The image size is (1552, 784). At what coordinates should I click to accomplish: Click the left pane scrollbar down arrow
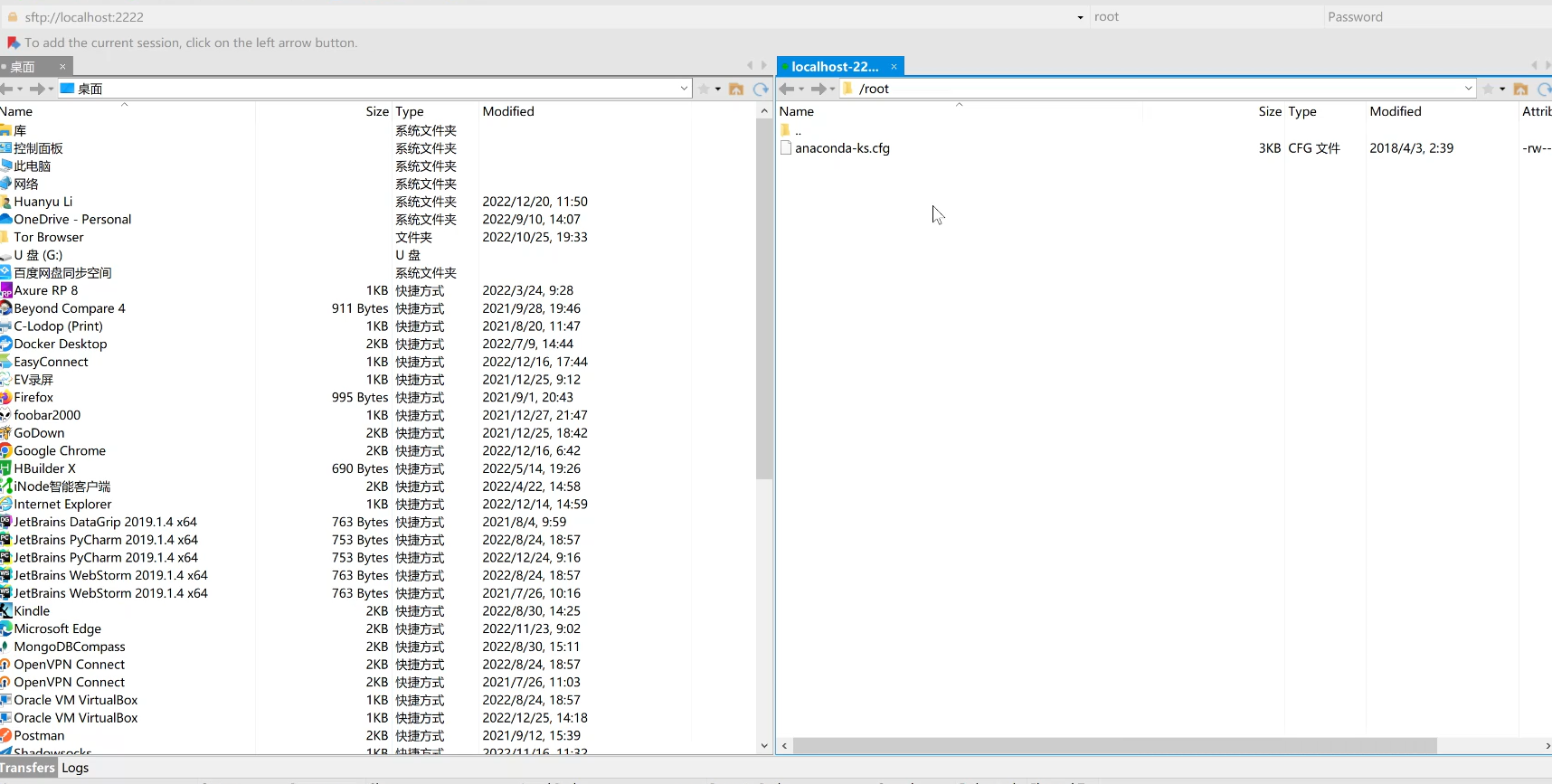(x=764, y=746)
